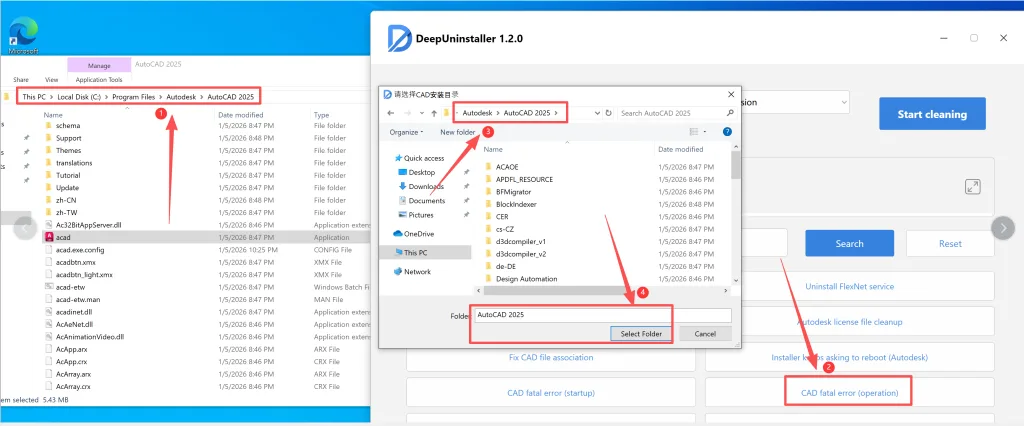1024x426 pixels.
Task: Select the acad application file
Action: click(62, 238)
